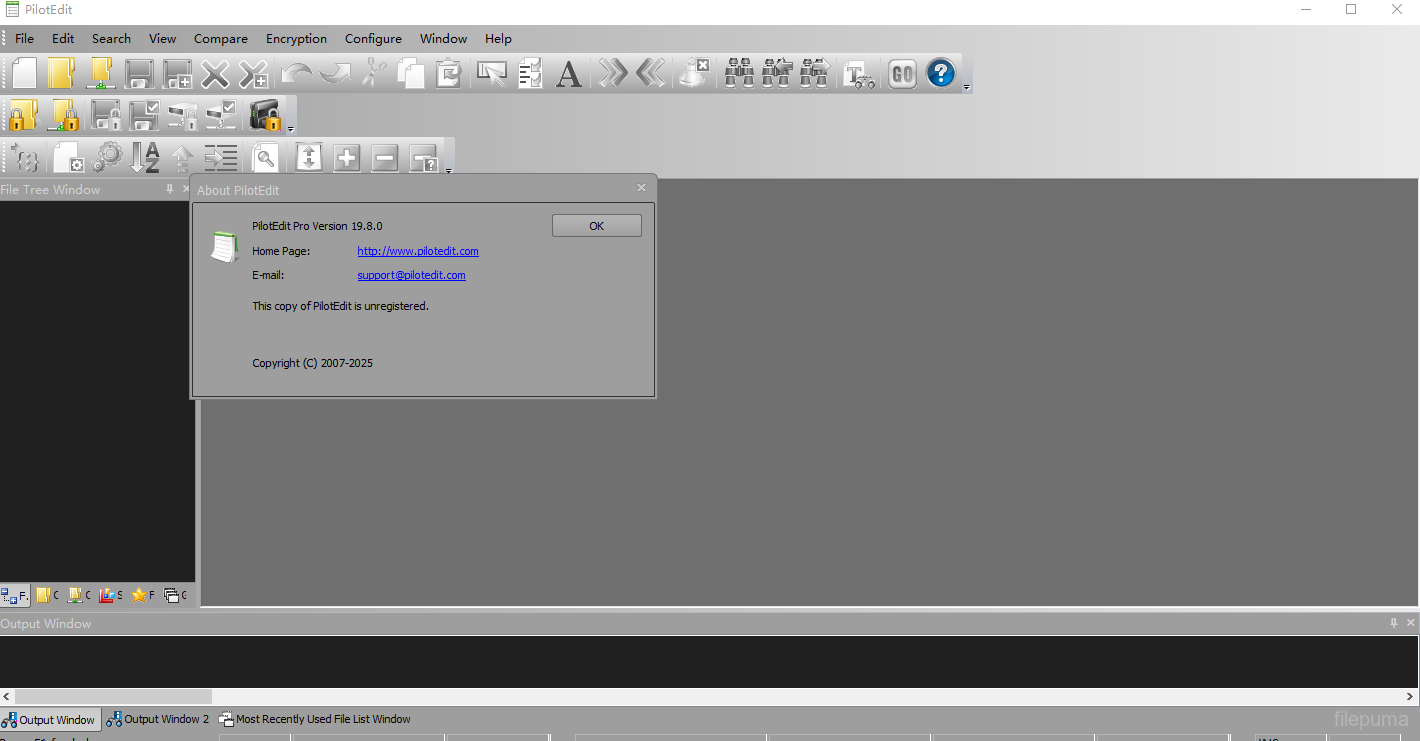
Task: Open an FTP file via the networked folder icon
Action: [x=100, y=73]
